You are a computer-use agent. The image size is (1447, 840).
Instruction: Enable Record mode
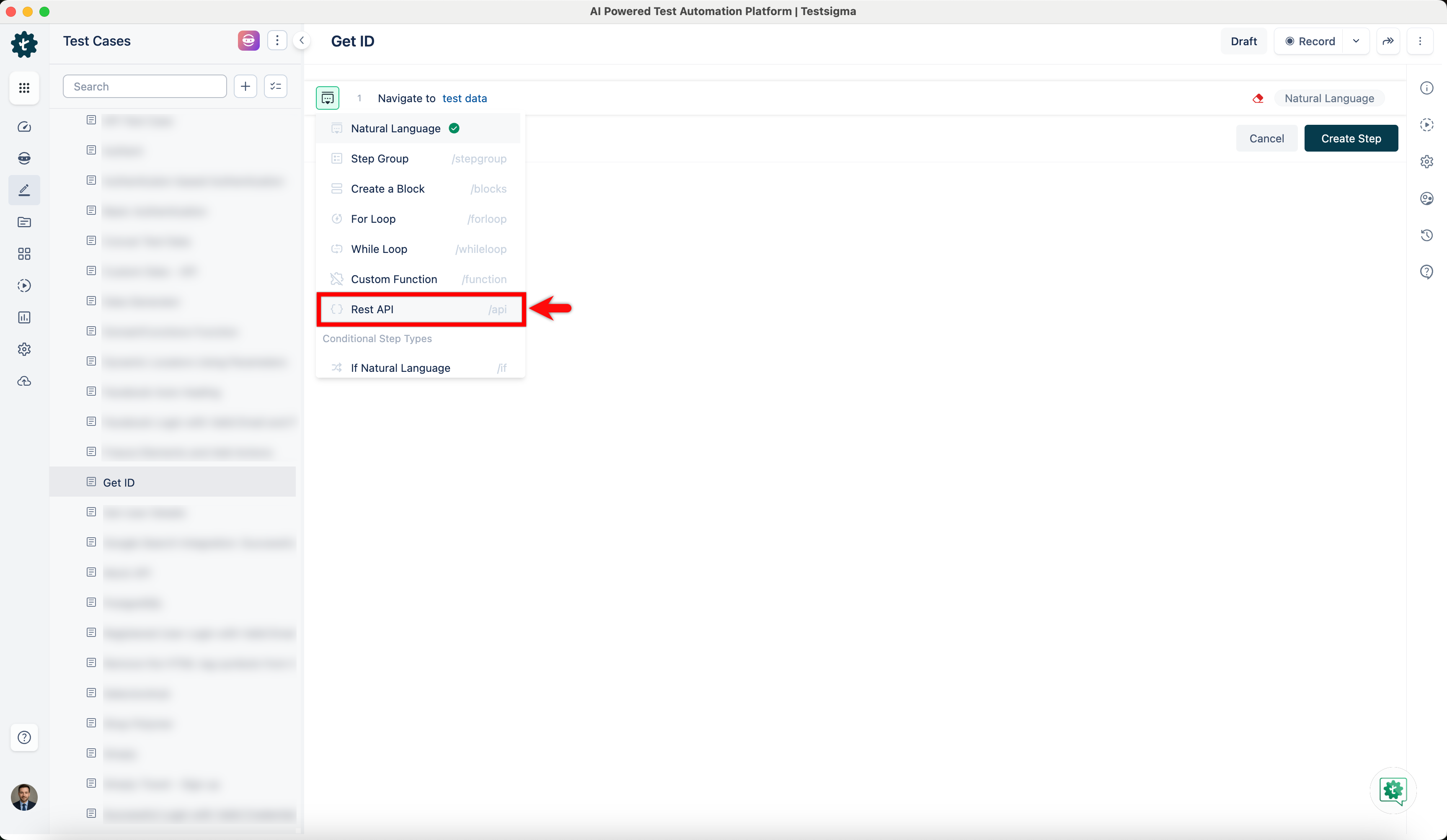[x=1311, y=41]
